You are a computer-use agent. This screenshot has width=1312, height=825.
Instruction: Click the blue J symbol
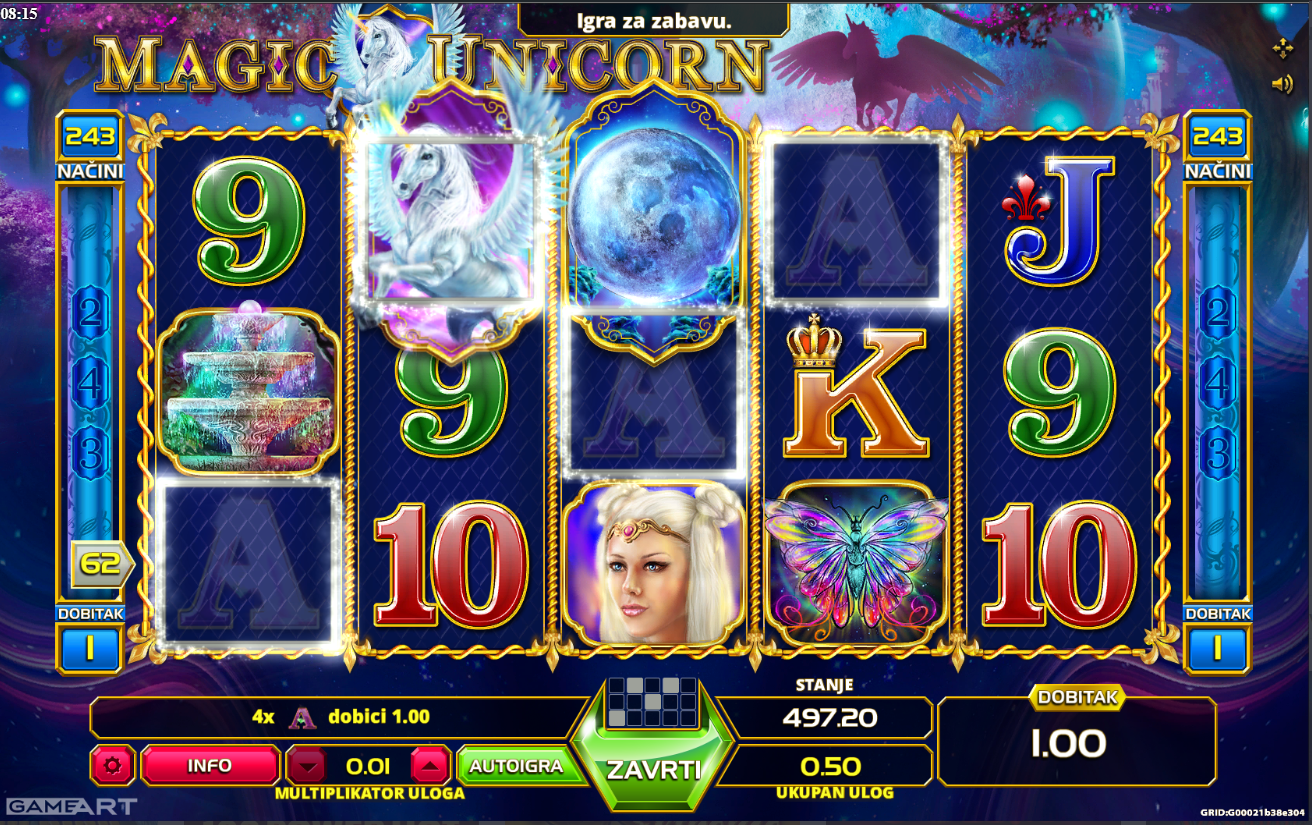coord(1060,220)
